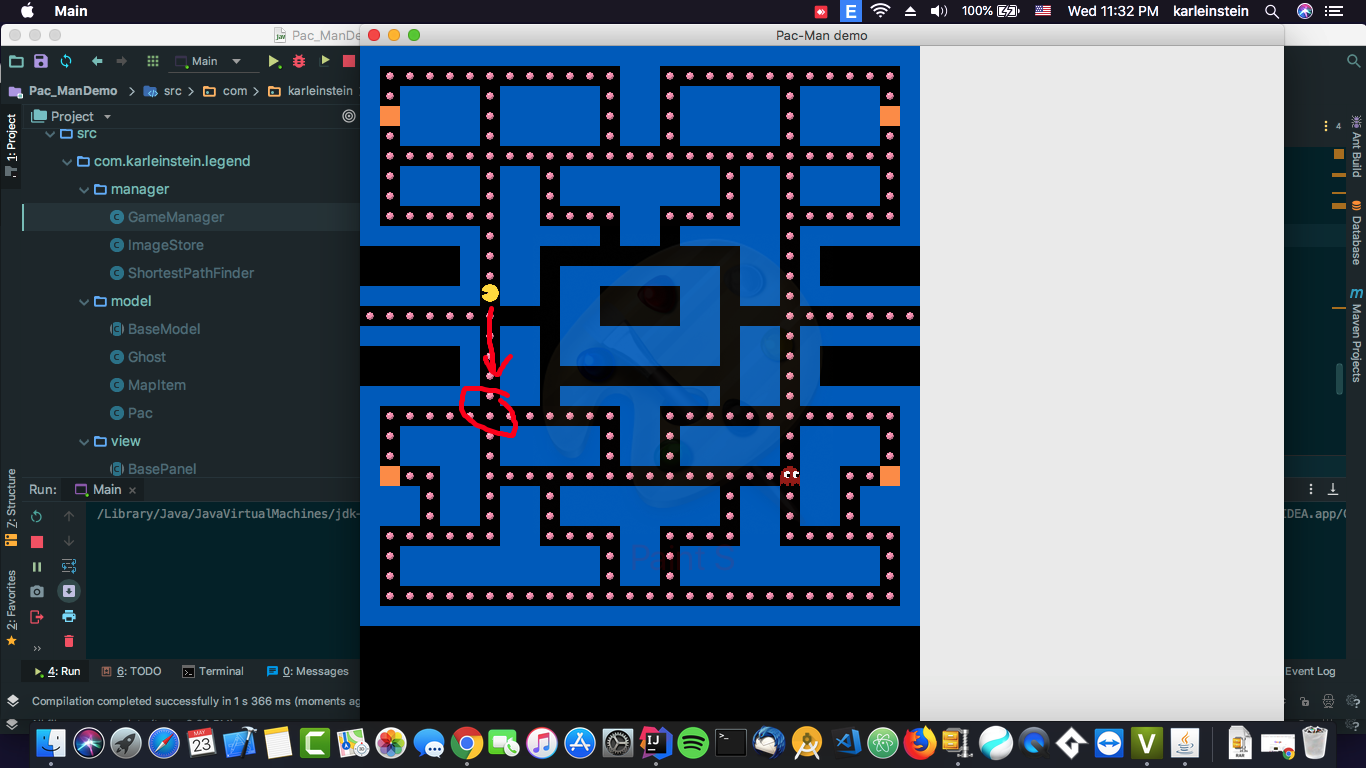Image resolution: width=1366 pixels, height=768 pixels.
Task: Click the Rerun icon in Run panel
Action: coord(37,516)
